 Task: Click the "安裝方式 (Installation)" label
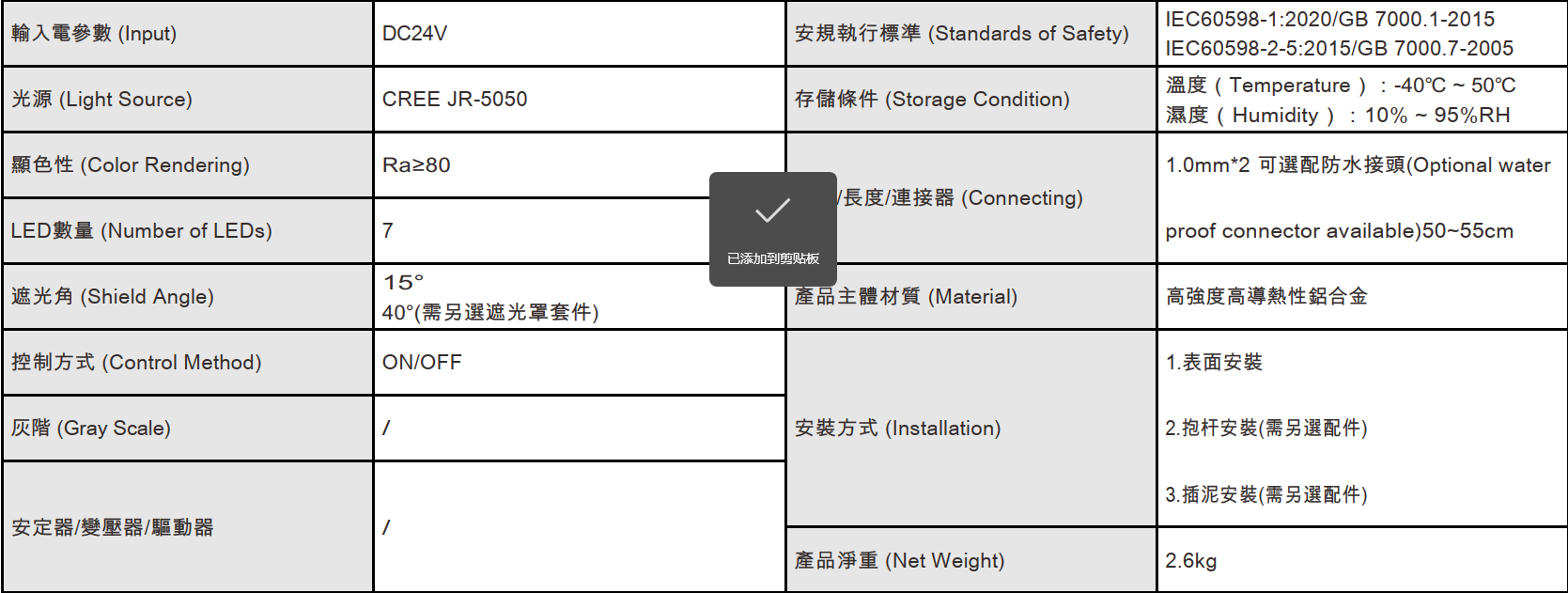click(897, 429)
